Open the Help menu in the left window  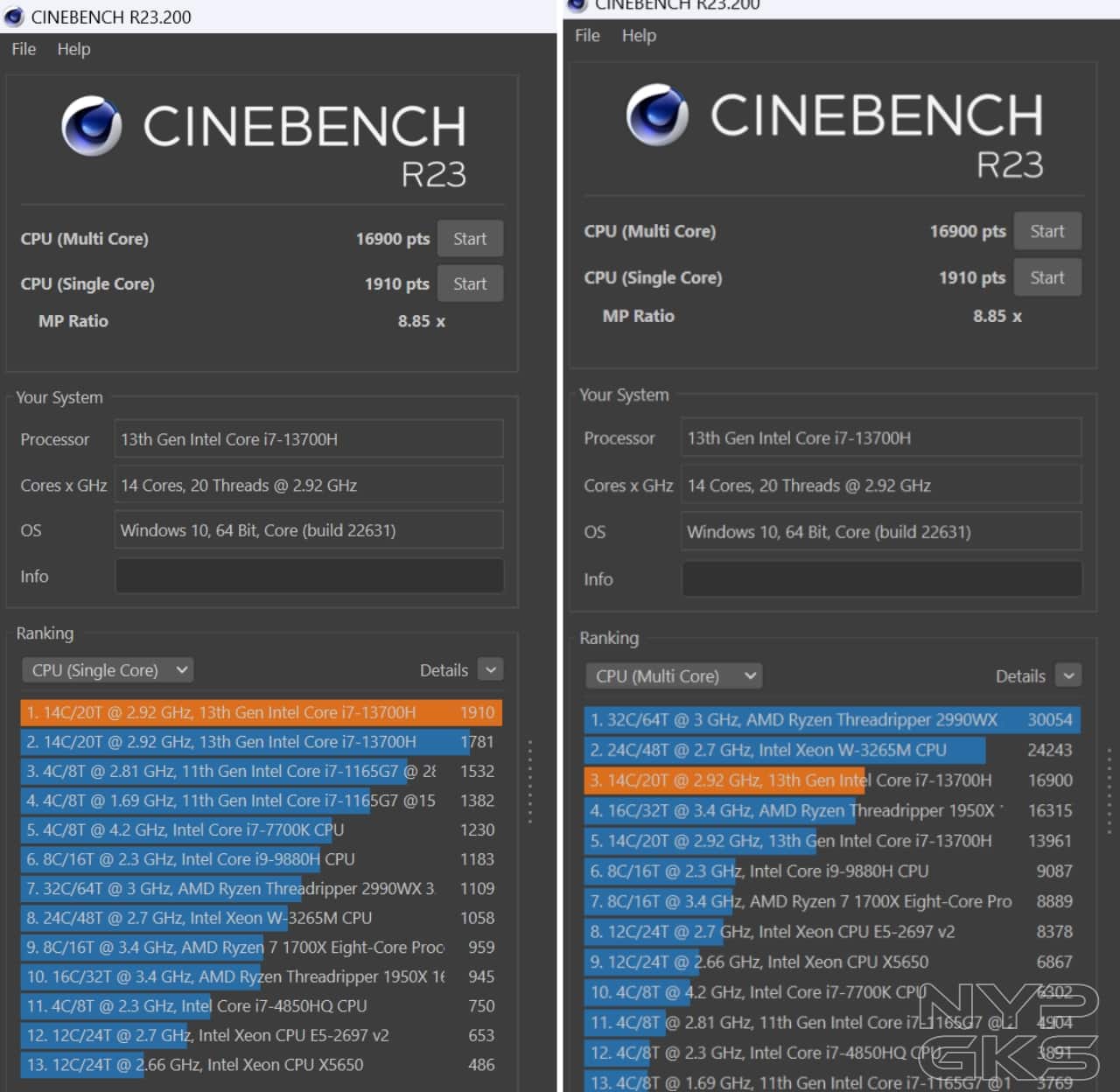coord(73,49)
